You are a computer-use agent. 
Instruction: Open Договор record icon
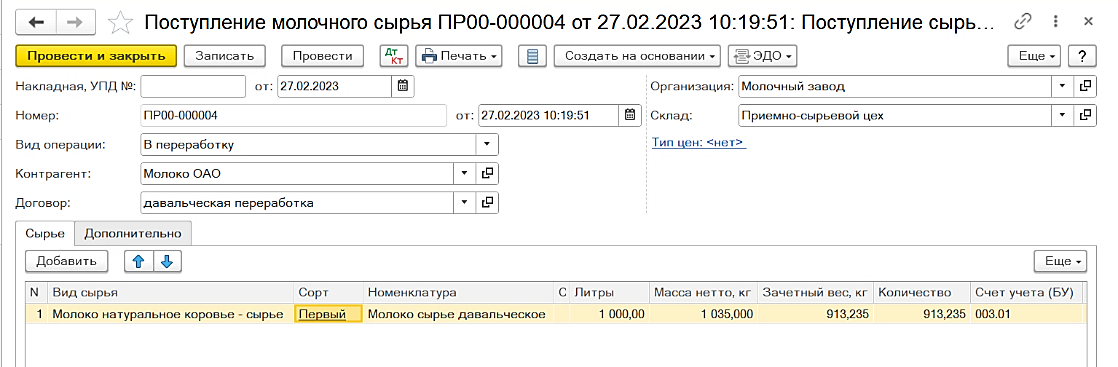(487, 202)
